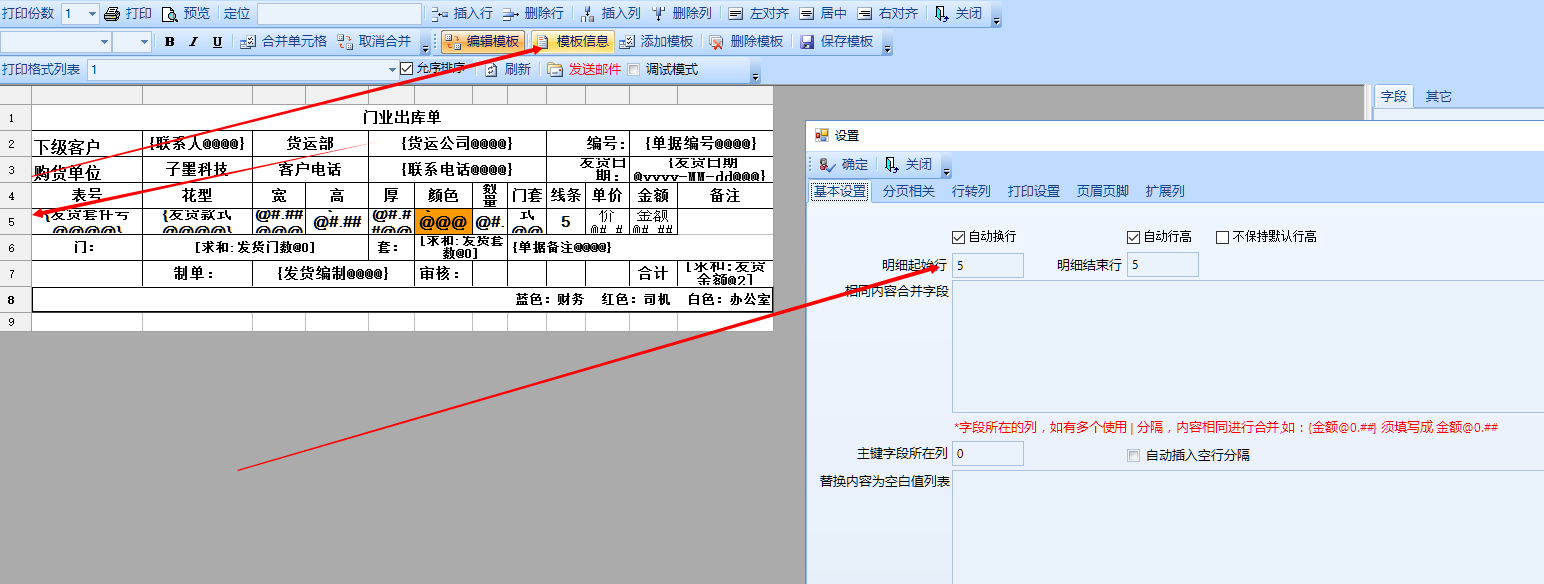This screenshot has width=1544, height=584.
Task: Switch to the 分页相关 tab
Action: coord(908,191)
